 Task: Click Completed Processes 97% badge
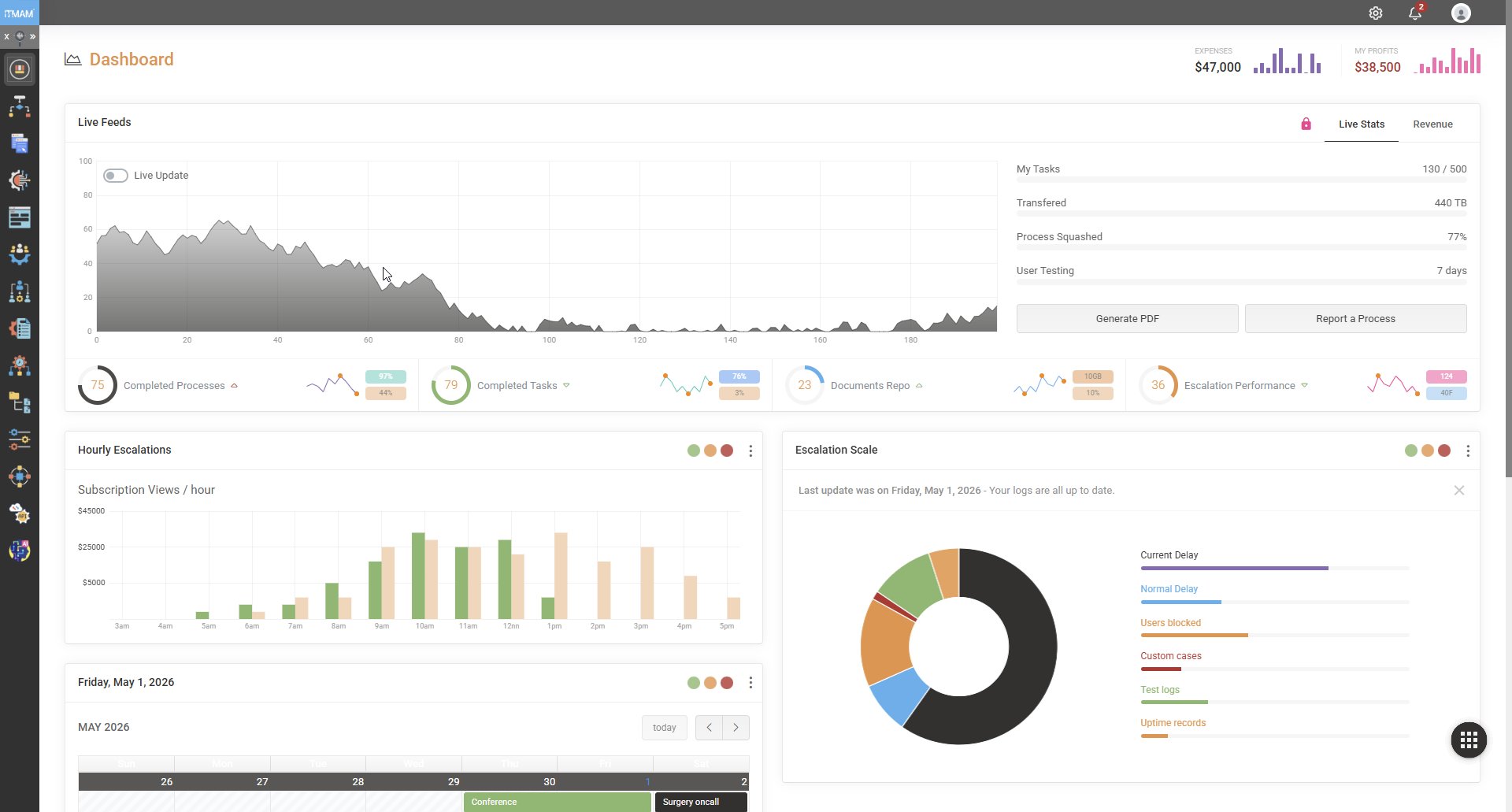coord(386,376)
